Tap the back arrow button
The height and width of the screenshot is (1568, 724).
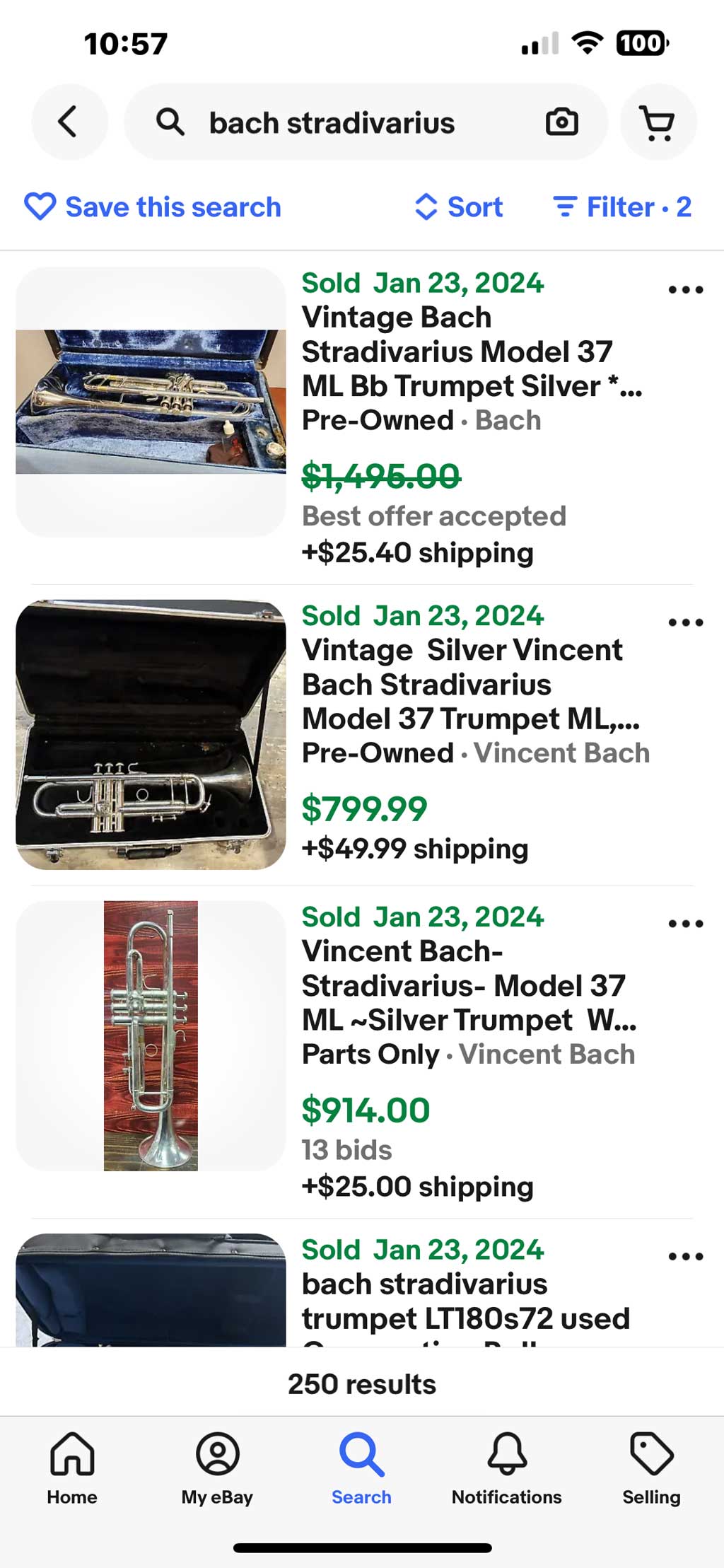click(69, 122)
